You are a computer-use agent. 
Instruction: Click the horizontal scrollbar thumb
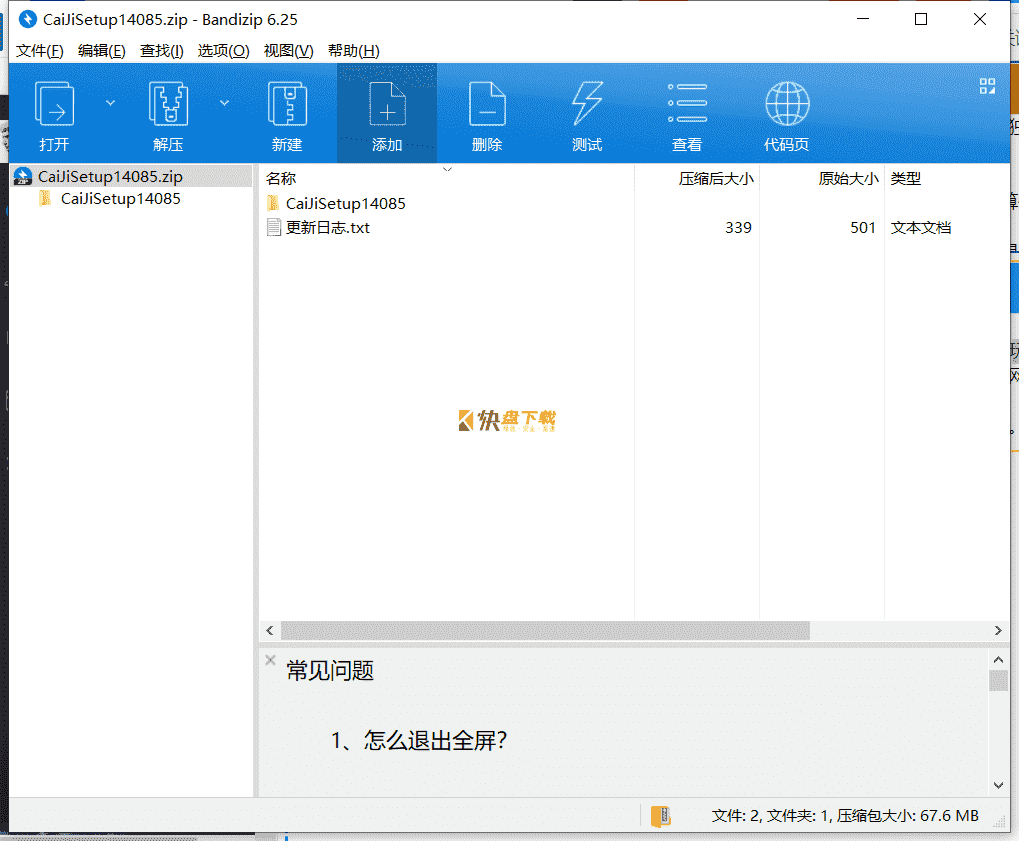pos(545,630)
